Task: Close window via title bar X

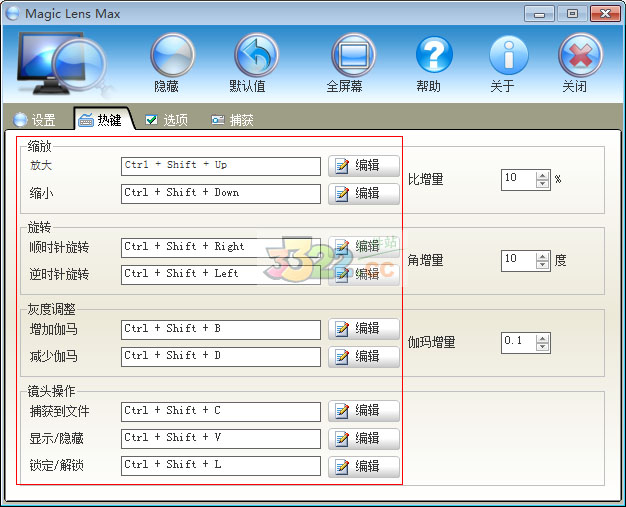Action: coord(605,14)
